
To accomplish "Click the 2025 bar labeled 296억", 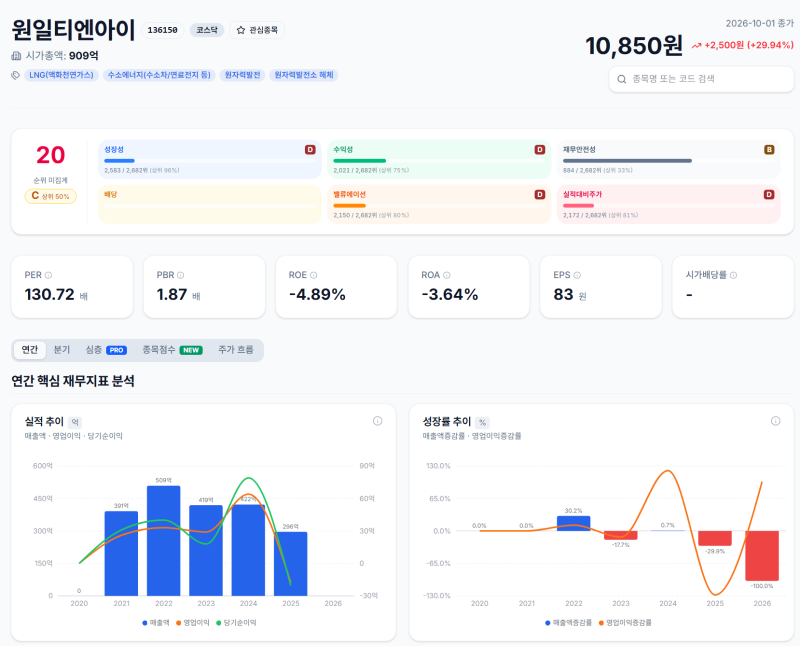I will coord(291,564).
